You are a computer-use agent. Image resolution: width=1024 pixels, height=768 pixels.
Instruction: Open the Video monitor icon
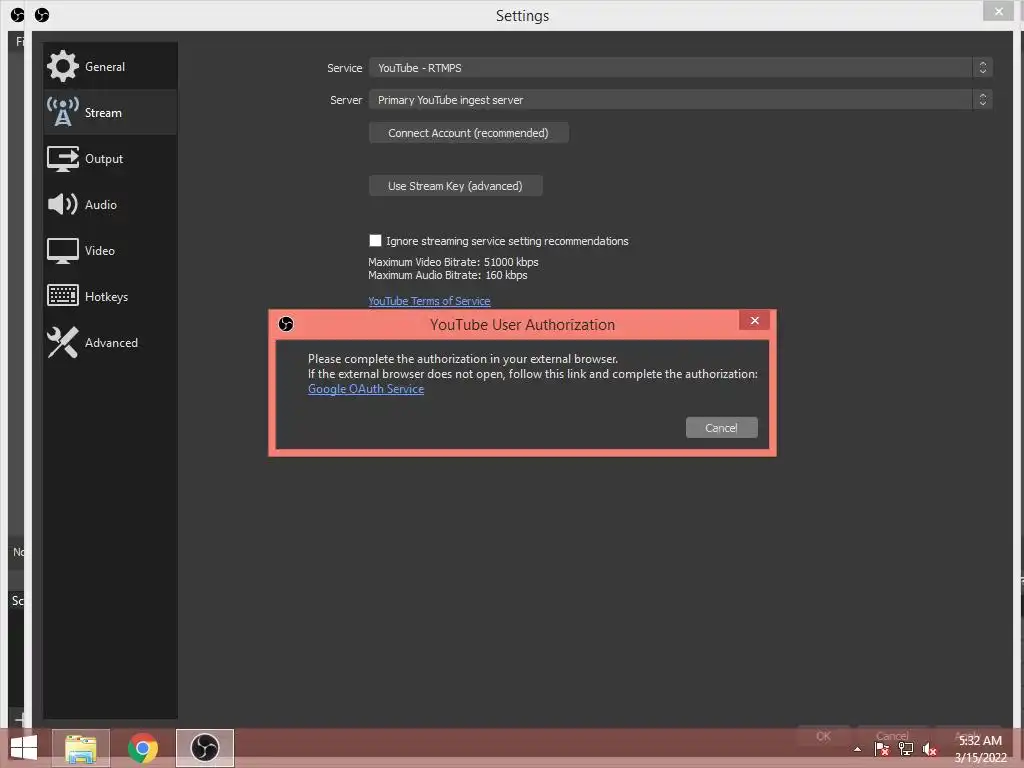[63, 251]
